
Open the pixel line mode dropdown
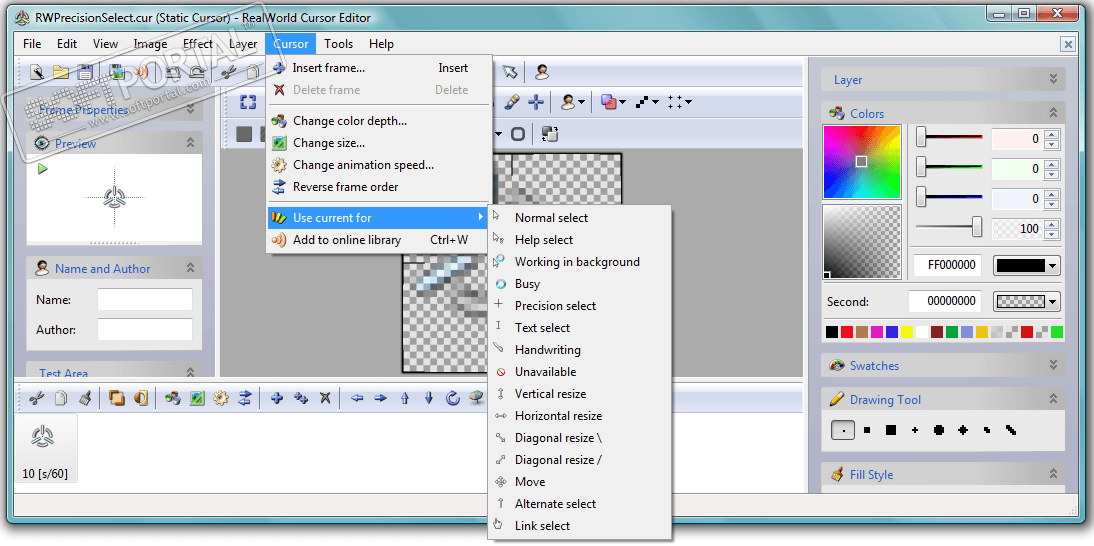pyautogui.click(x=657, y=103)
